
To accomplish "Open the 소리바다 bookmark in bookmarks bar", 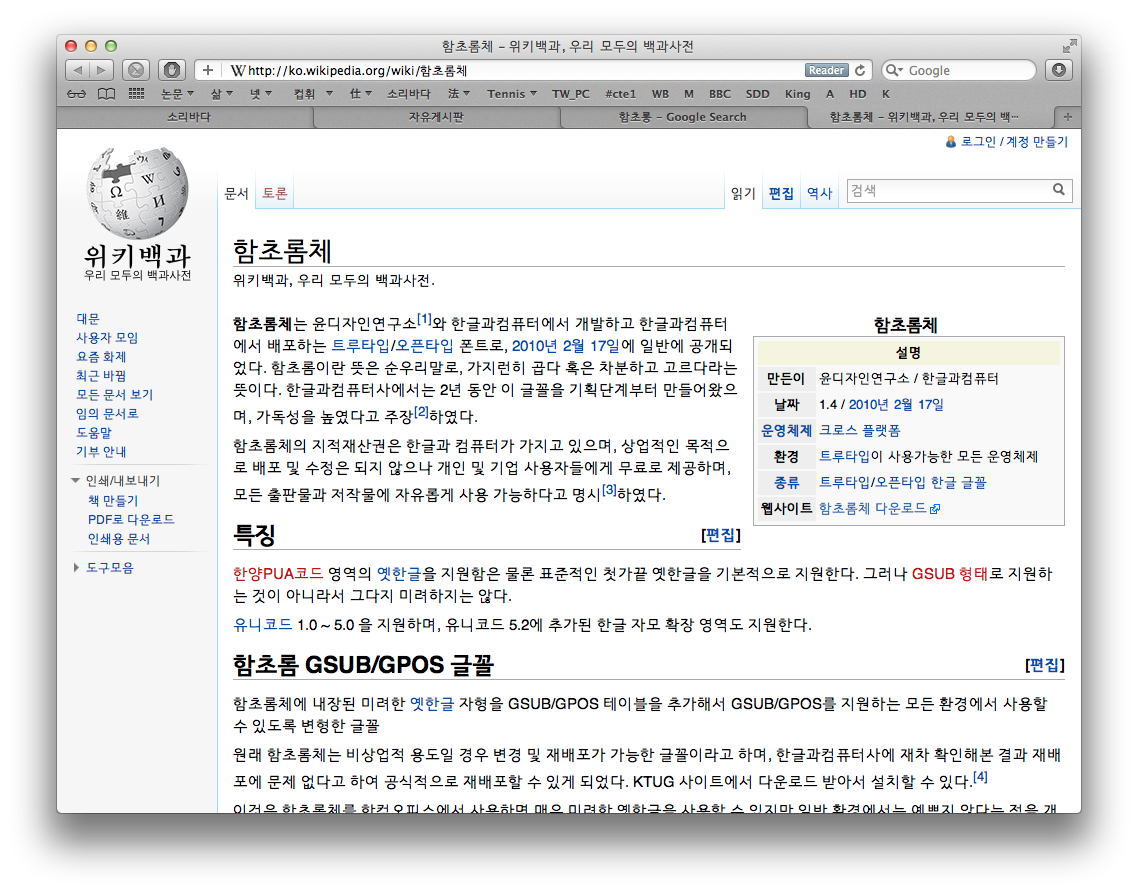I will pos(409,94).
